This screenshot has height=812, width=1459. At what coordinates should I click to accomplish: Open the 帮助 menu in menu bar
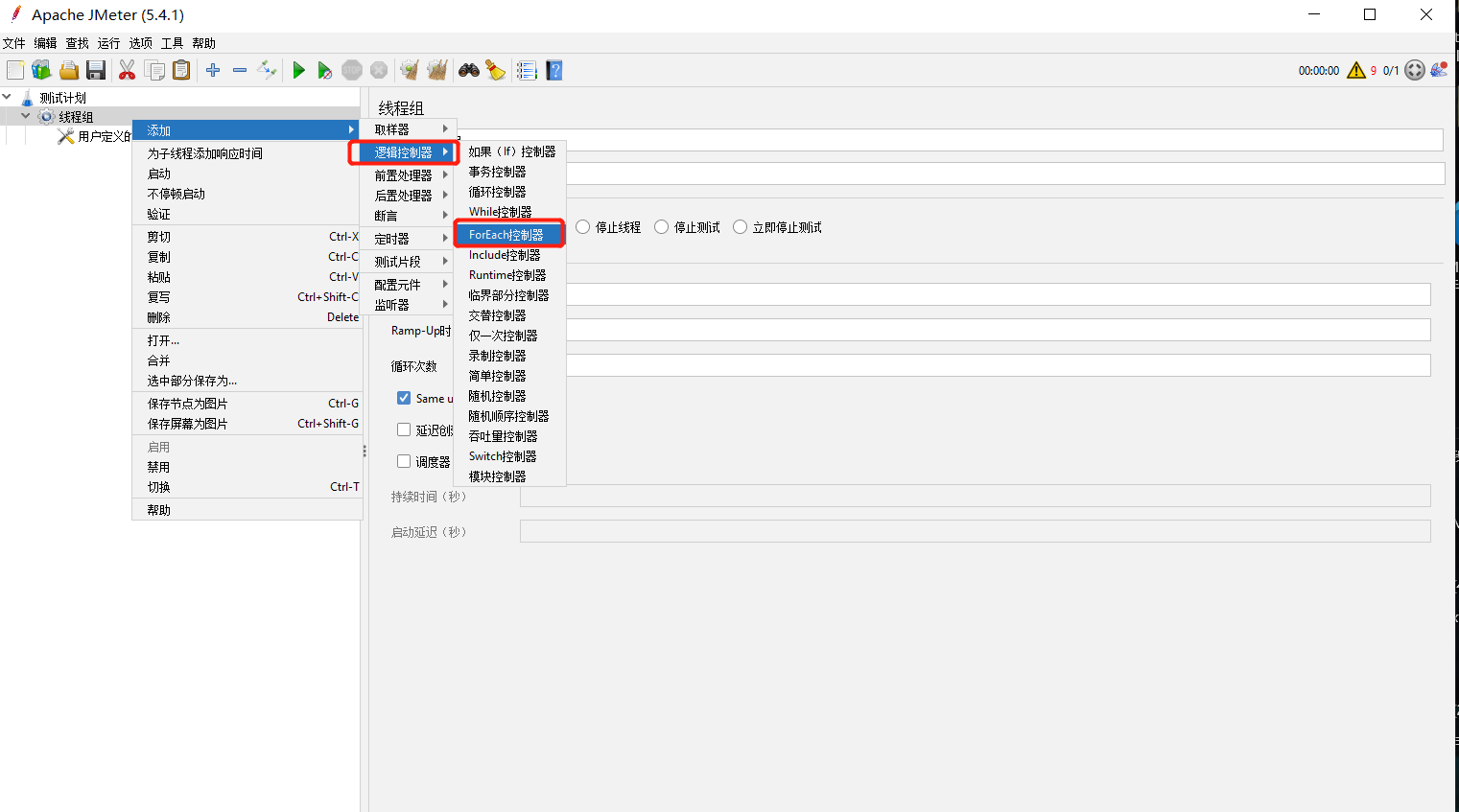[204, 43]
